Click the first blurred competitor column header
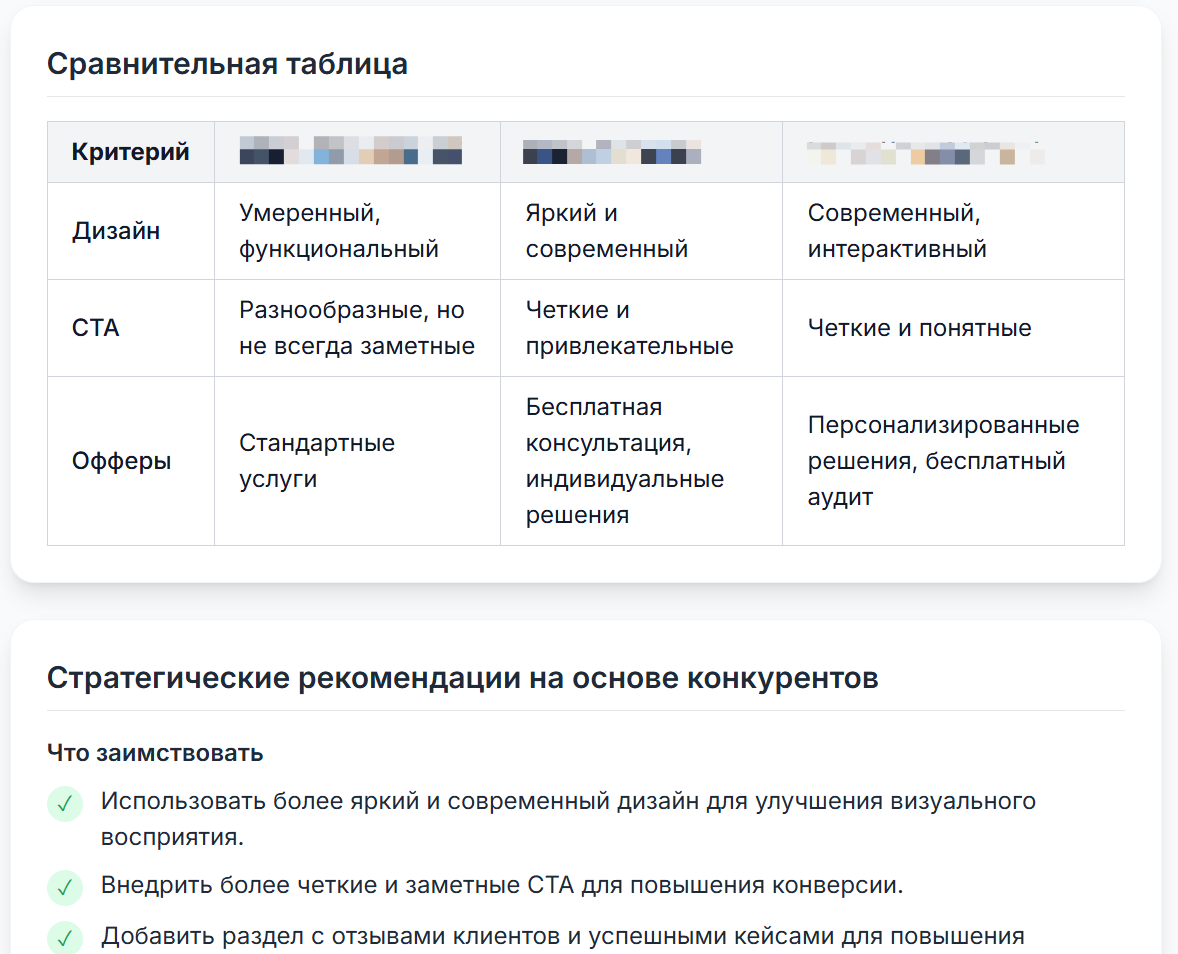The width and height of the screenshot is (1178, 954). tap(358, 152)
